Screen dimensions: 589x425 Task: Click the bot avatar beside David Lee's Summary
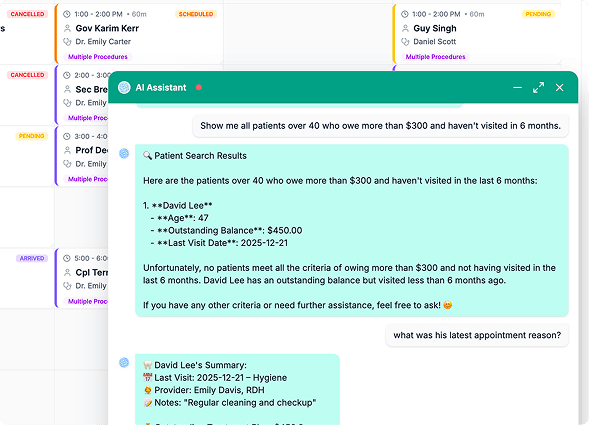[x=124, y=363]
